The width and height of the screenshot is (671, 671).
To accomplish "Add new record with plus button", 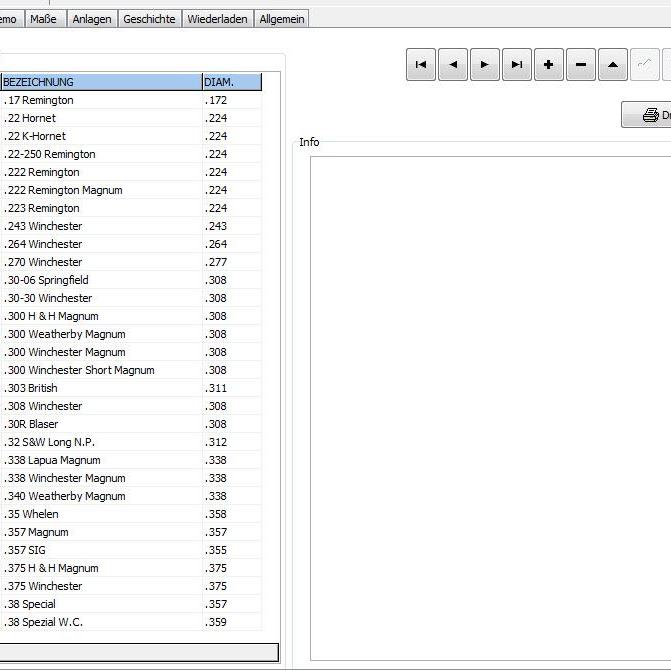I will coord(549,65).
